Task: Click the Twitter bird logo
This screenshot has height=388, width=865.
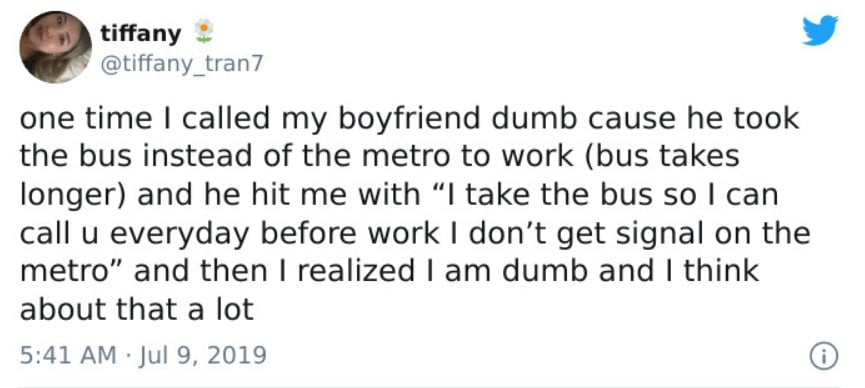Action: [820, 30]
